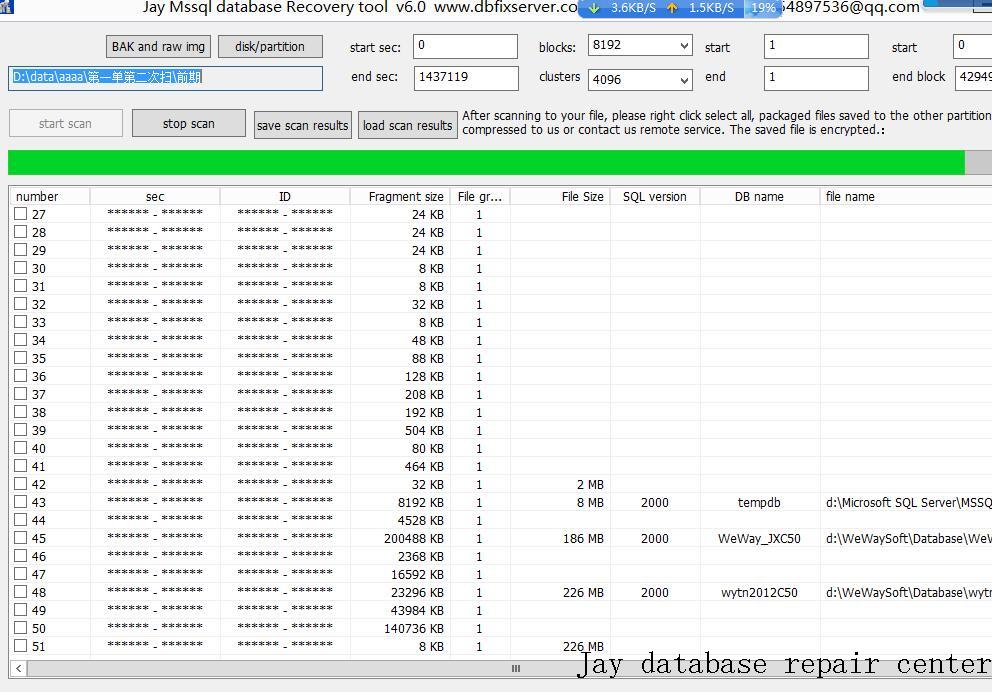Viewport: 992px width, 692px height.
Task: Tick the checkbox for wytn2012C50 row 48
Action: pyautogui.click(x=21, y=591)
